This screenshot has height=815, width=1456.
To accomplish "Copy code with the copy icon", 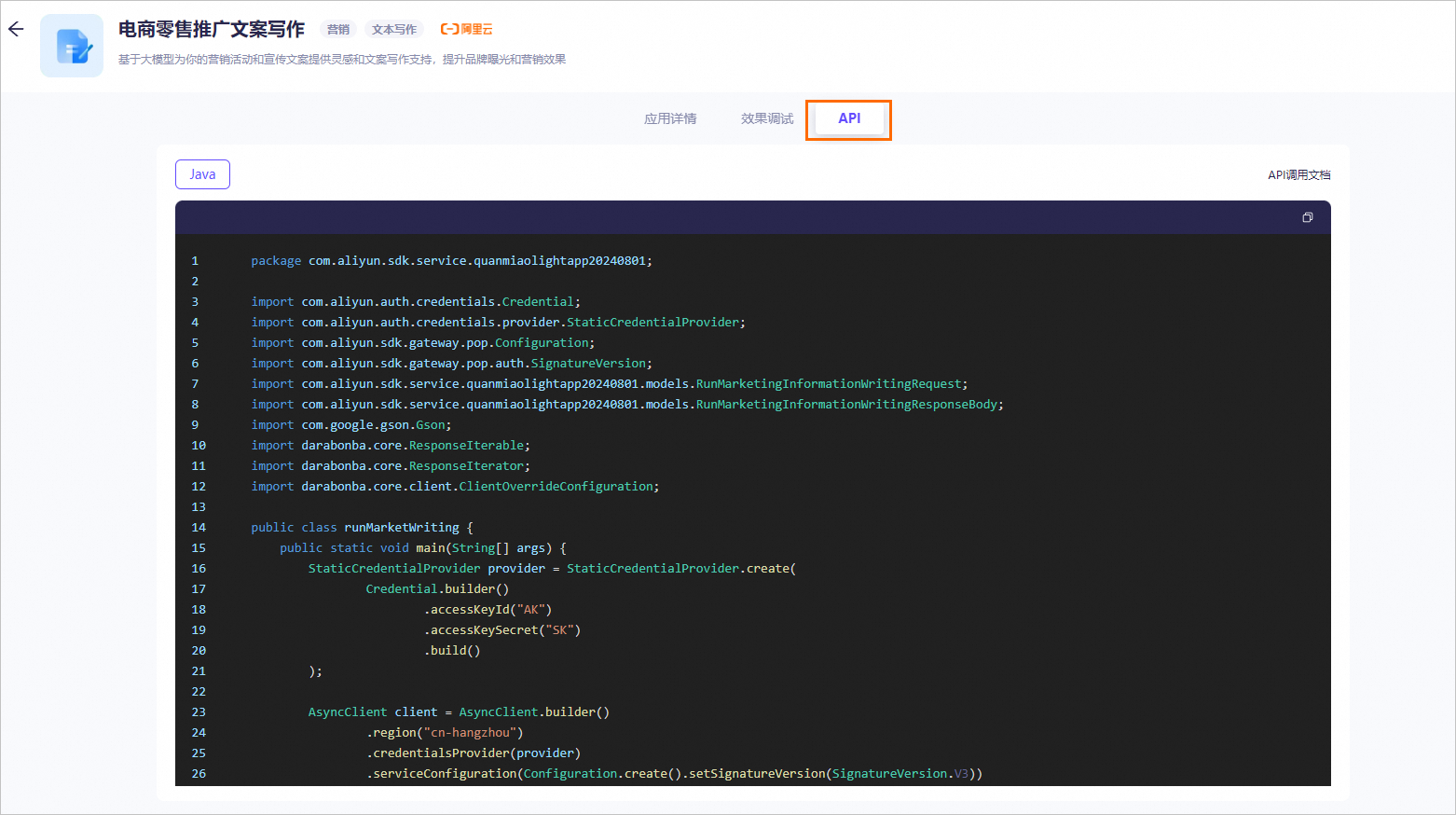I will point(1307,217).
